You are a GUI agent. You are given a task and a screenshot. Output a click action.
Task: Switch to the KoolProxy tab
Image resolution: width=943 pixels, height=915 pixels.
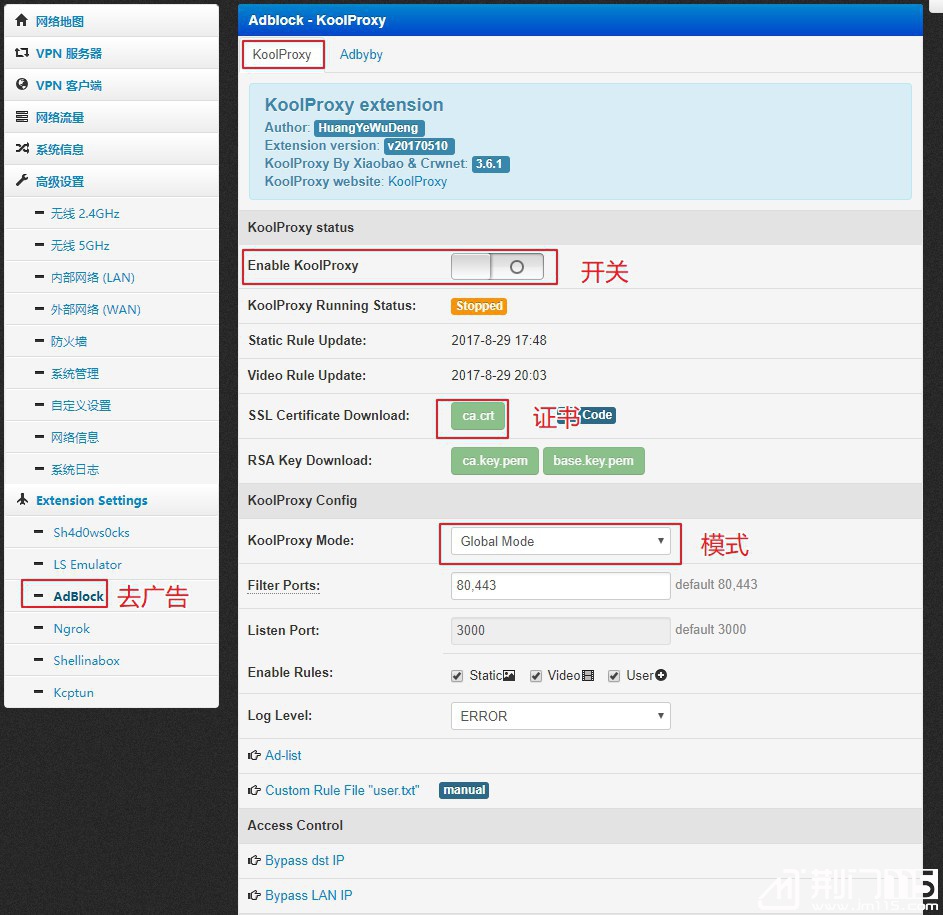(x=282, y=55)
